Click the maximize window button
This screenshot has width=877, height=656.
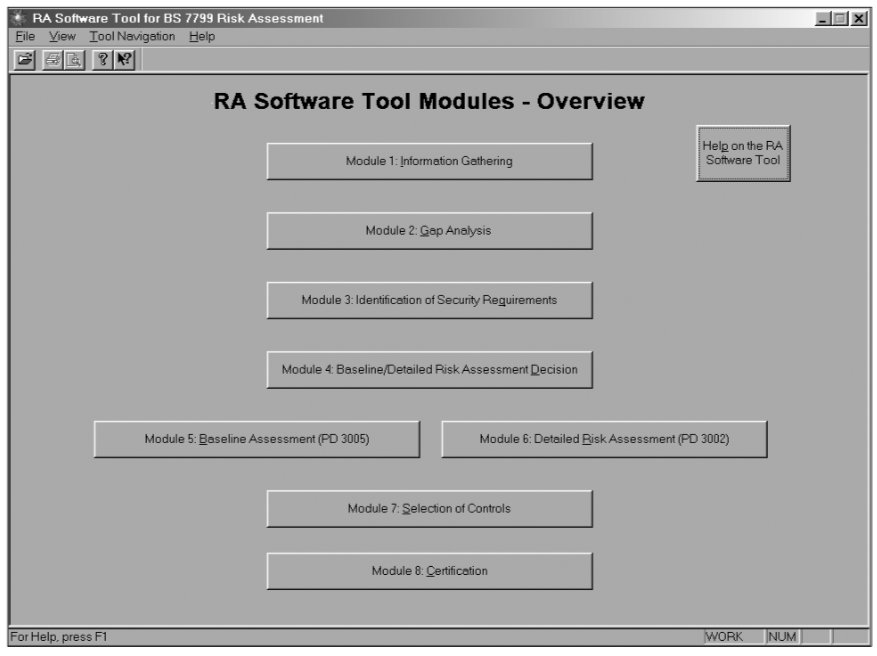point(840,18)
